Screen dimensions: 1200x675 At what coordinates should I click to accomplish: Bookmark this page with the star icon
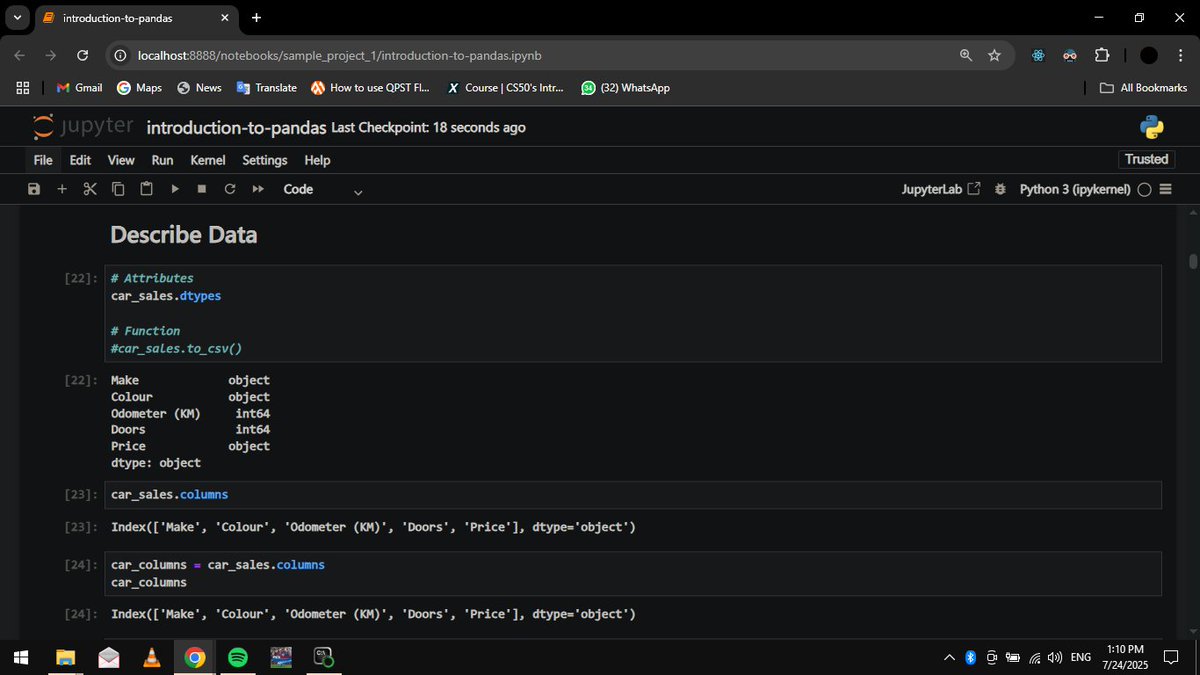click(994, 55)
